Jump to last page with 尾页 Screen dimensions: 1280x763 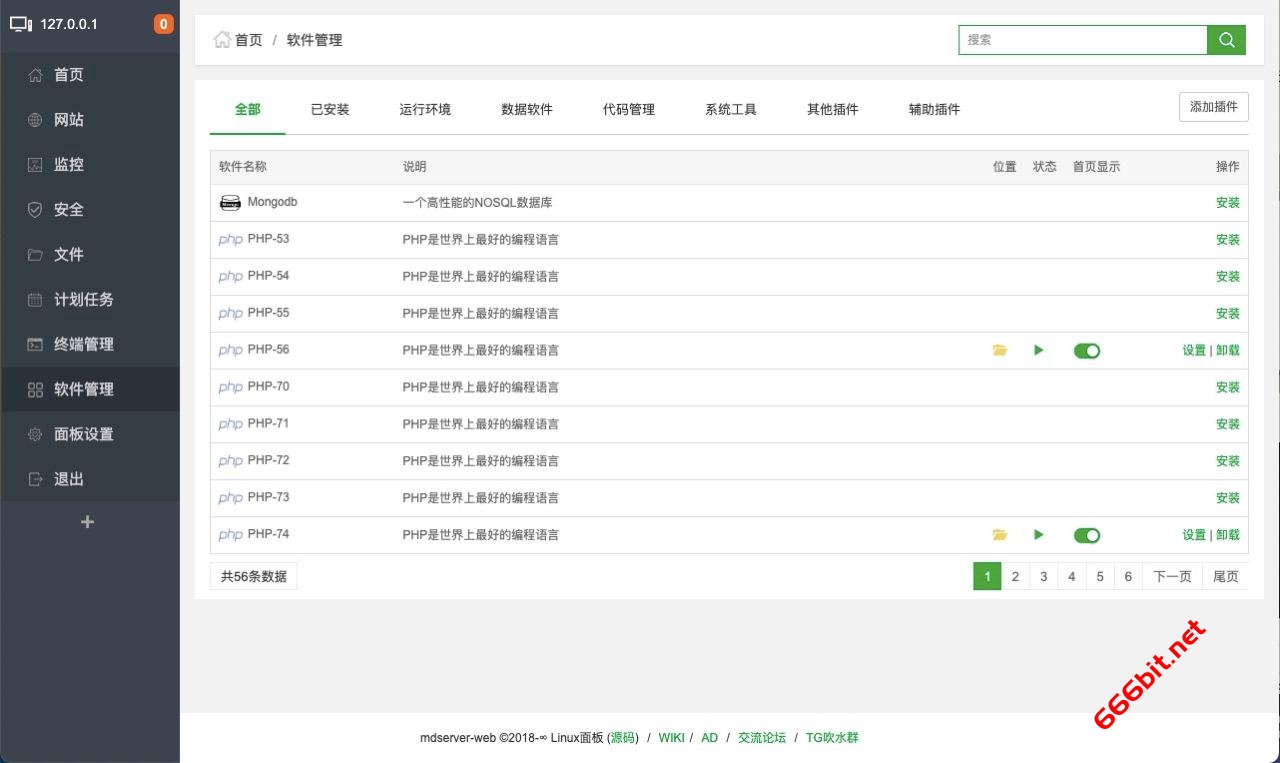coord(1226,576)
